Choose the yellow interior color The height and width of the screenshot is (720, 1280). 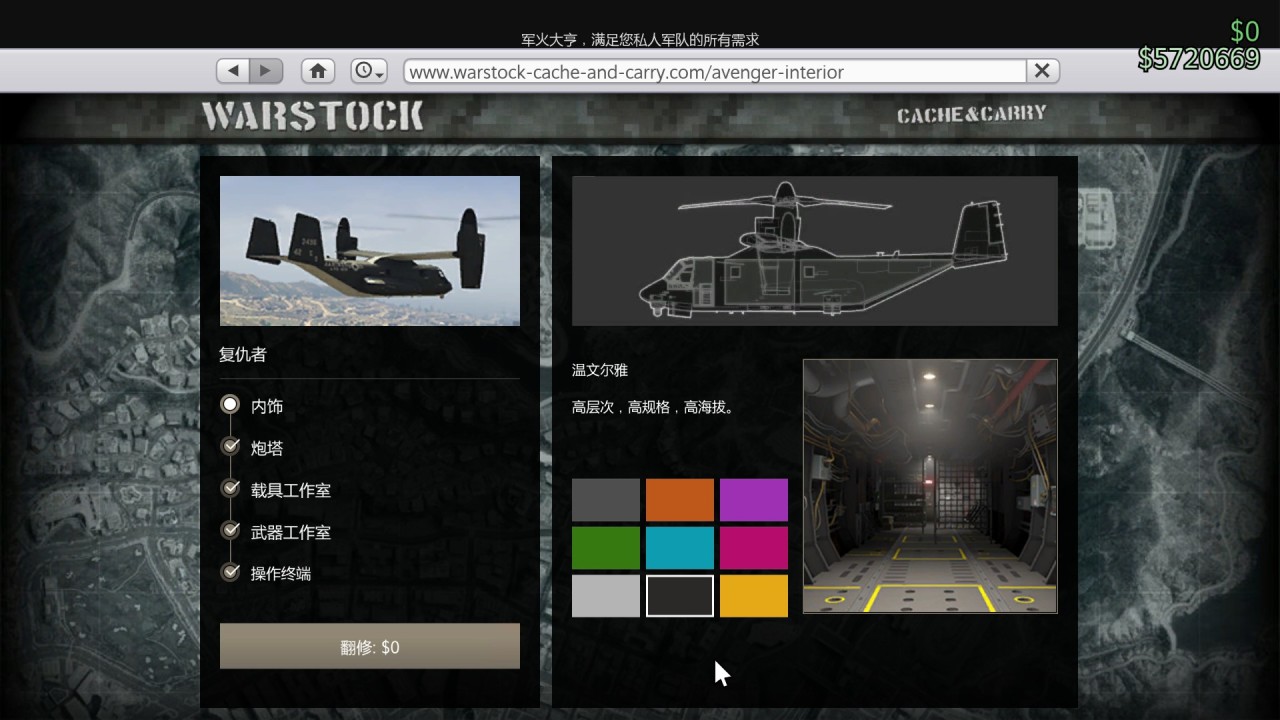click(x=754, y=596)
